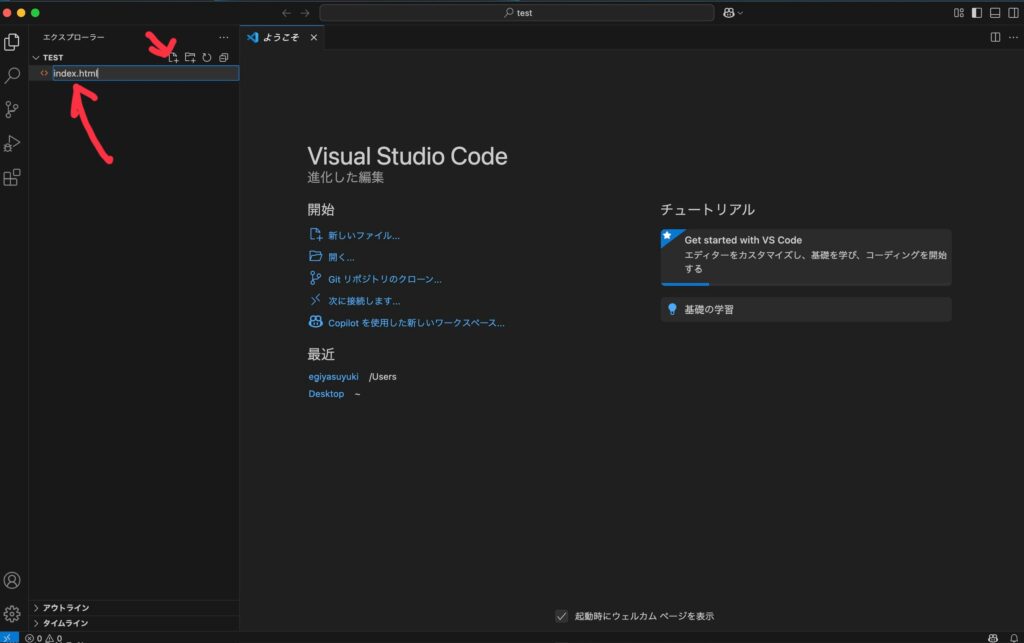Open the errors and warnings counter in the status bar
Image resolution: width=1024 pixels, height=643 pixels.
click(44, 638)
